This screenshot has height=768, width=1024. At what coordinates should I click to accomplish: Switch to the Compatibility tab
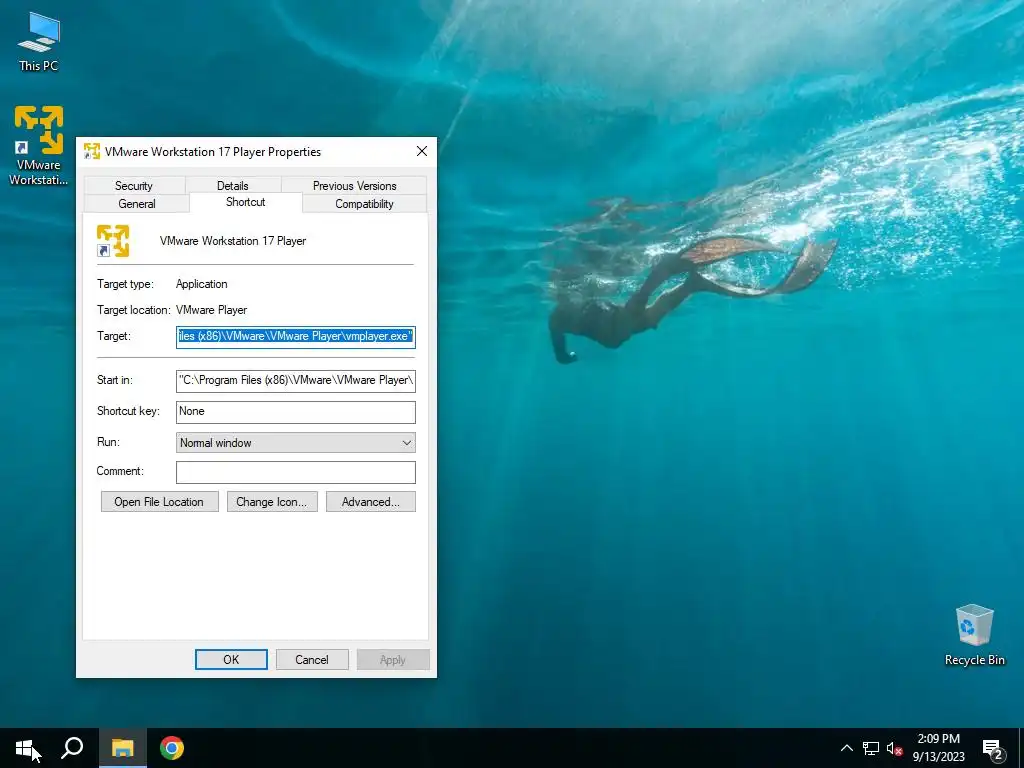click(x=364, y=204)
